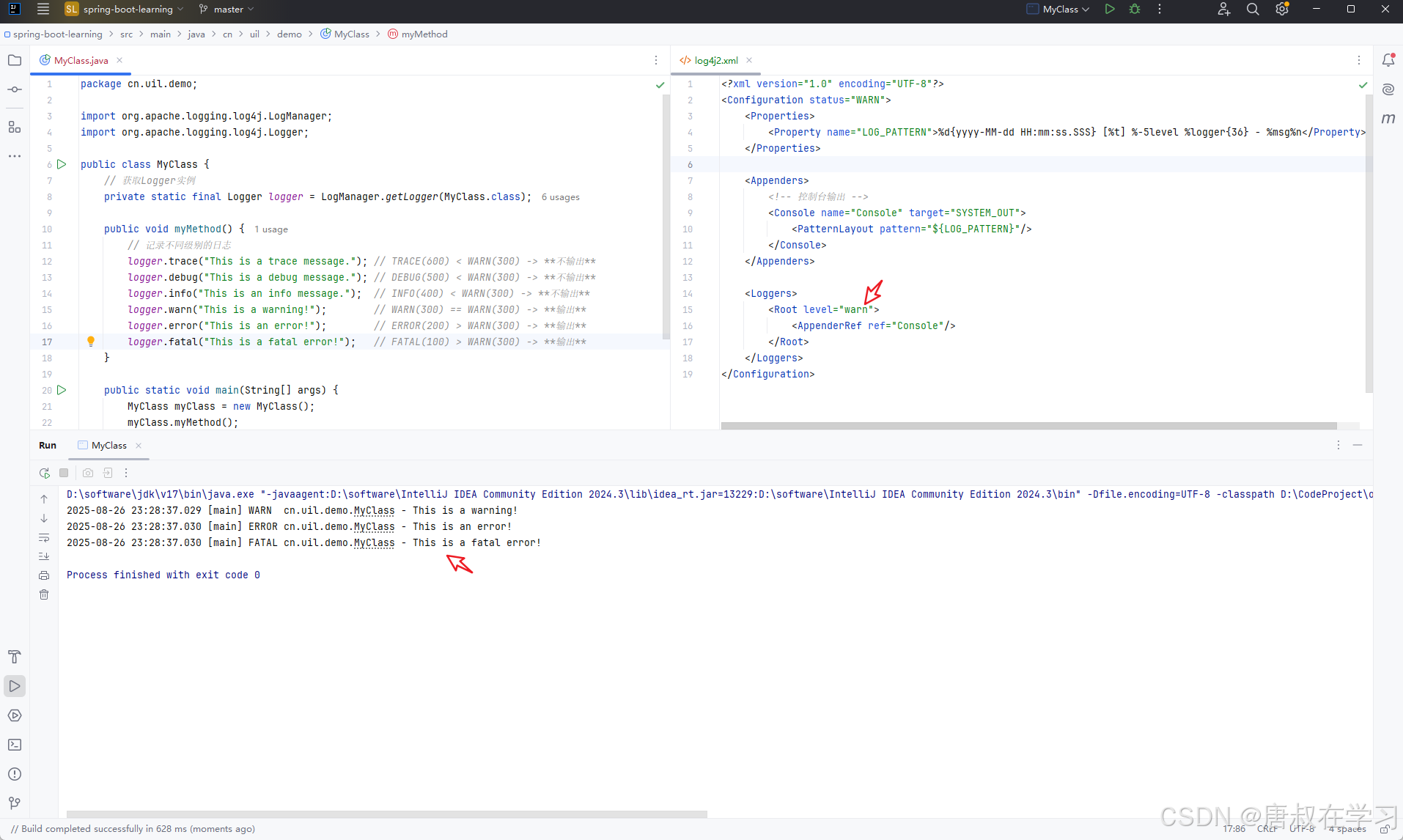Open the Problems tool window
The width and height of the screenshot is (1403, 840).
coord(15,774)
